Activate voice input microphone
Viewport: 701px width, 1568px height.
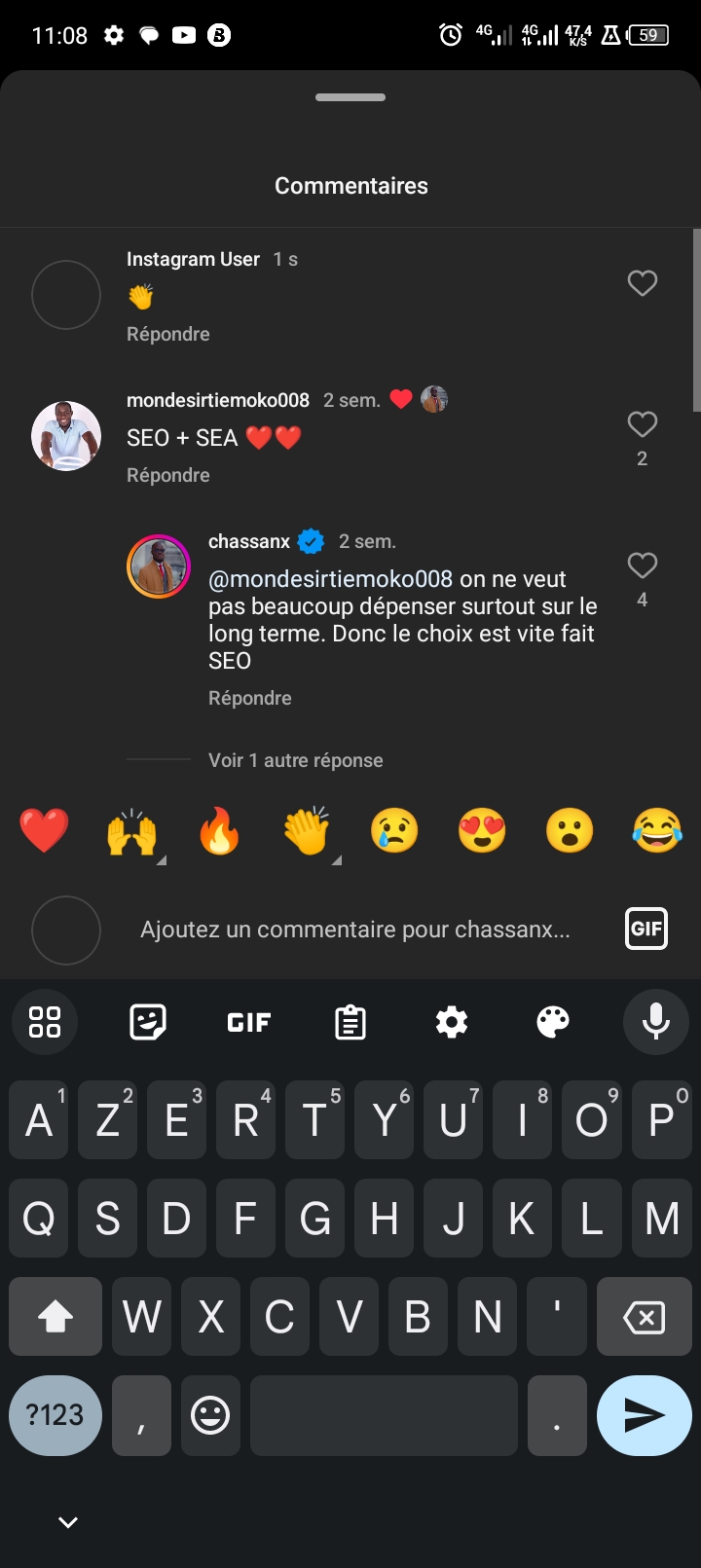[x=655, y=1022]
